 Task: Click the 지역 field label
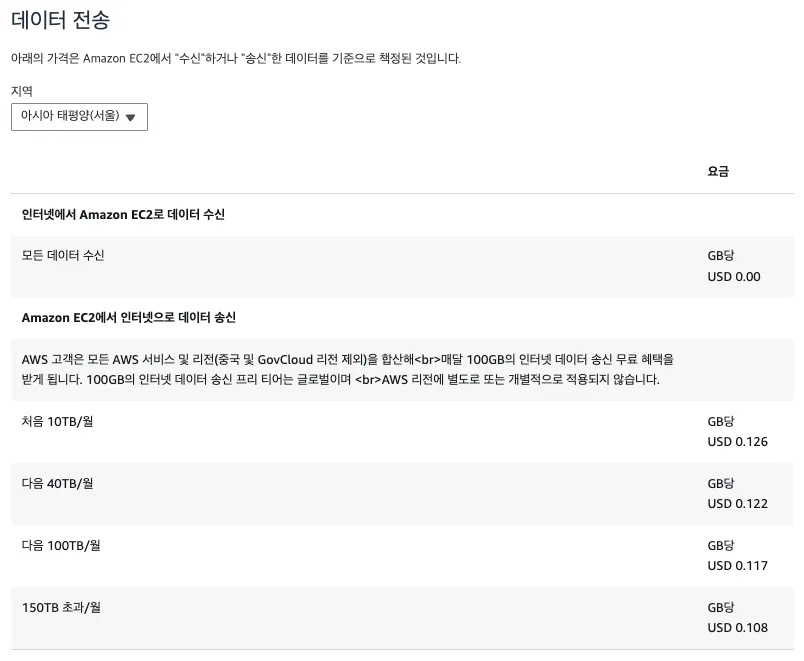coord(22,91)
